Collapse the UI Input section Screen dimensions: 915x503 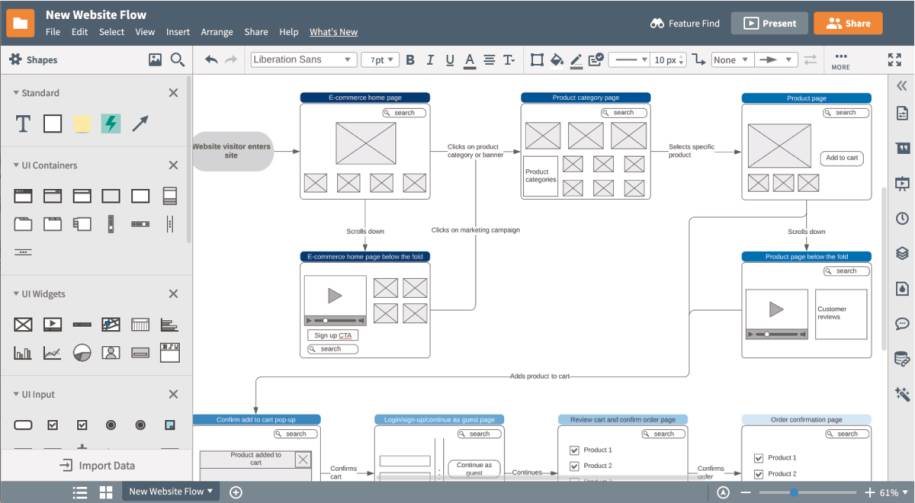point(16,394)
